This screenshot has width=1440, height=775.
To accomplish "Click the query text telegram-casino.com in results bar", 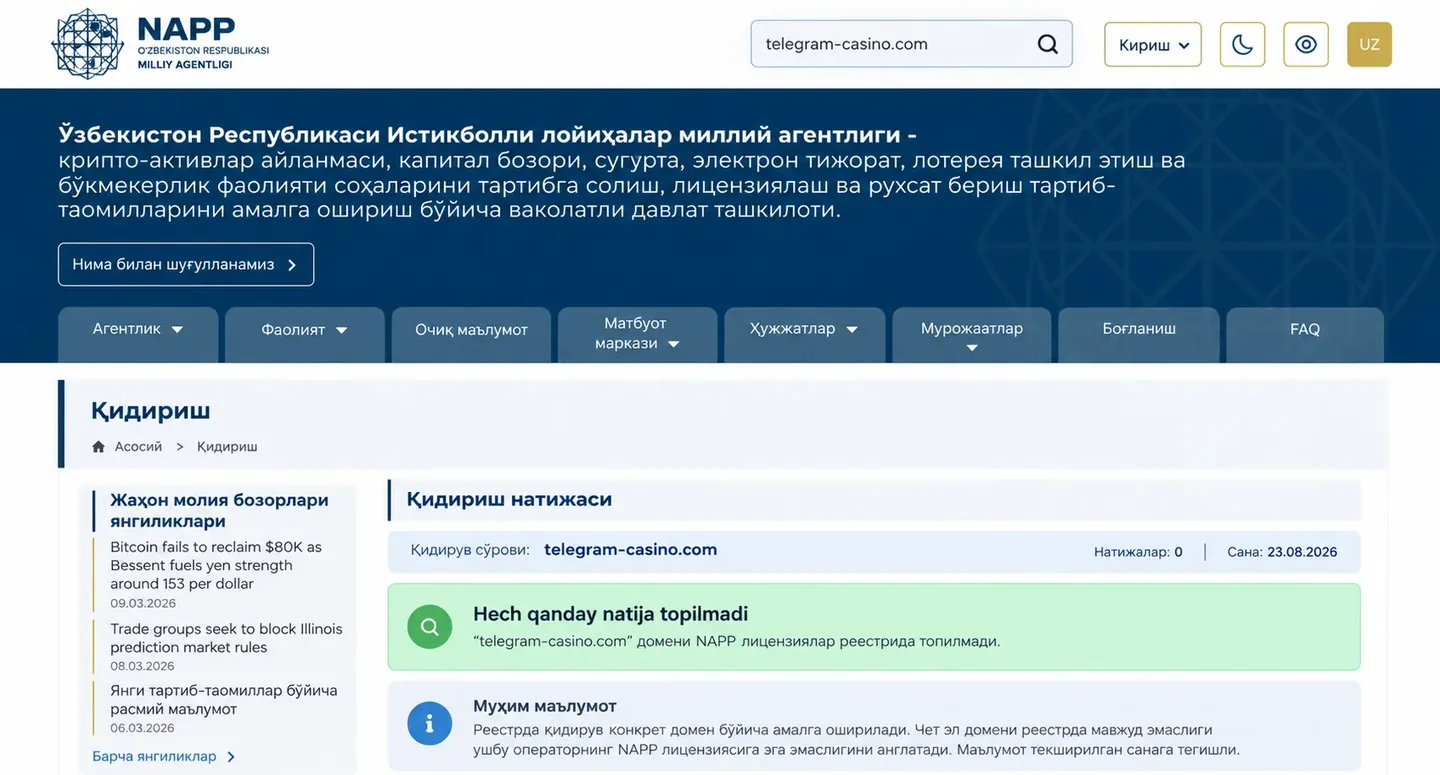I will point(630,550).
